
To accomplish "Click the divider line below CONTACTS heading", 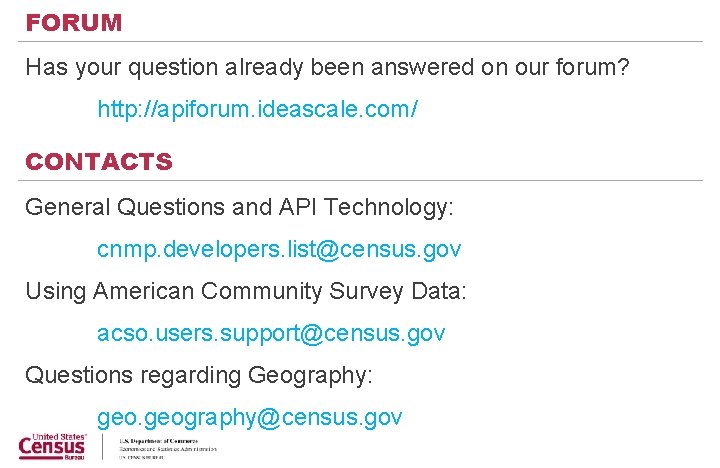I will pos(360,180).
